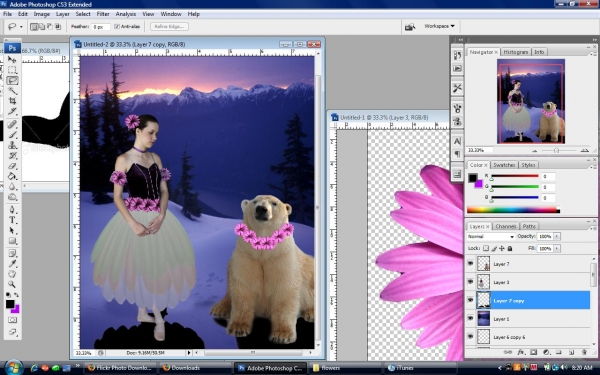Open the status bar Doc info arrow
This screenshot has height=375, width=600.
coord(189,352)
